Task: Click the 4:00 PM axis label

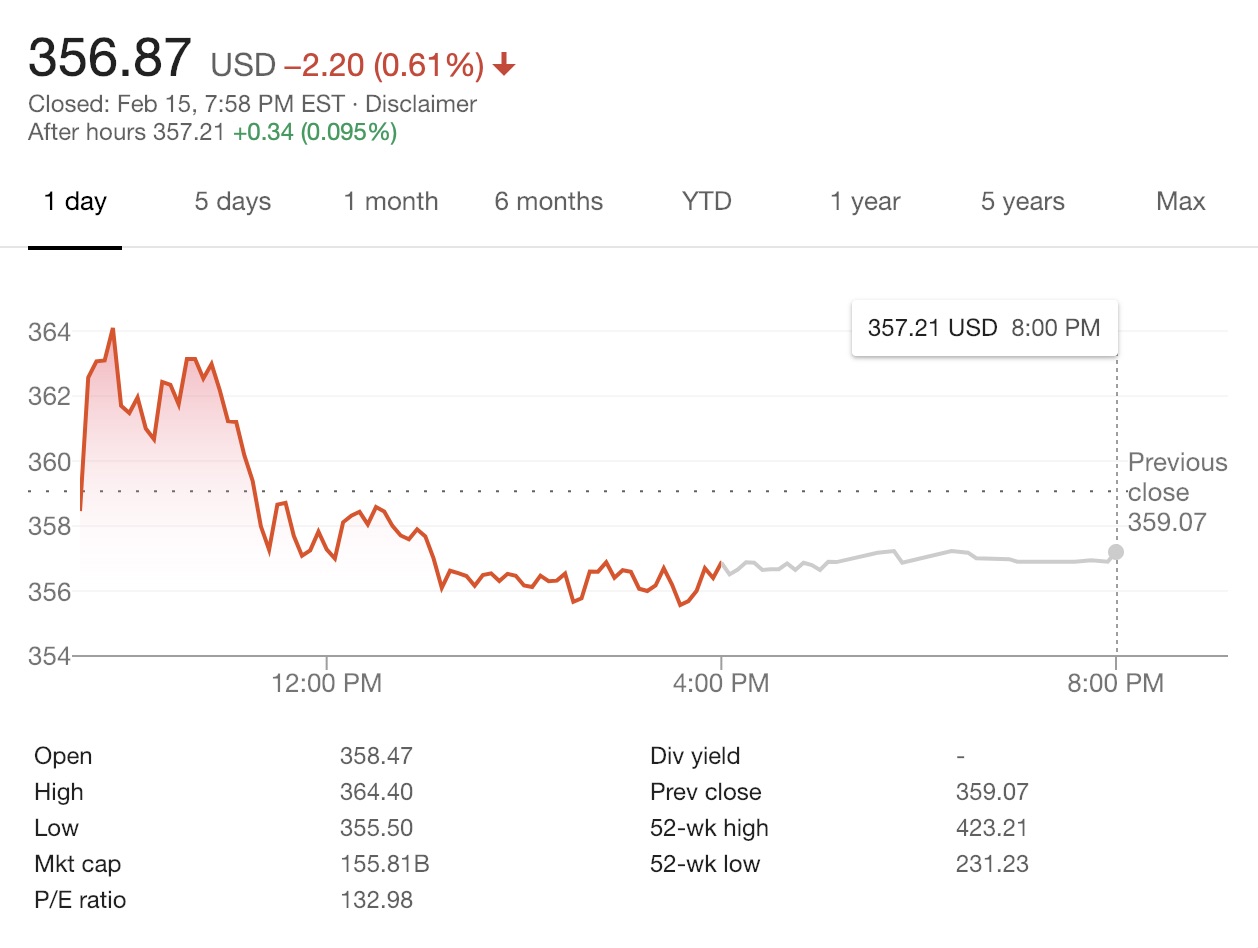Action: [x=720, y=684]
